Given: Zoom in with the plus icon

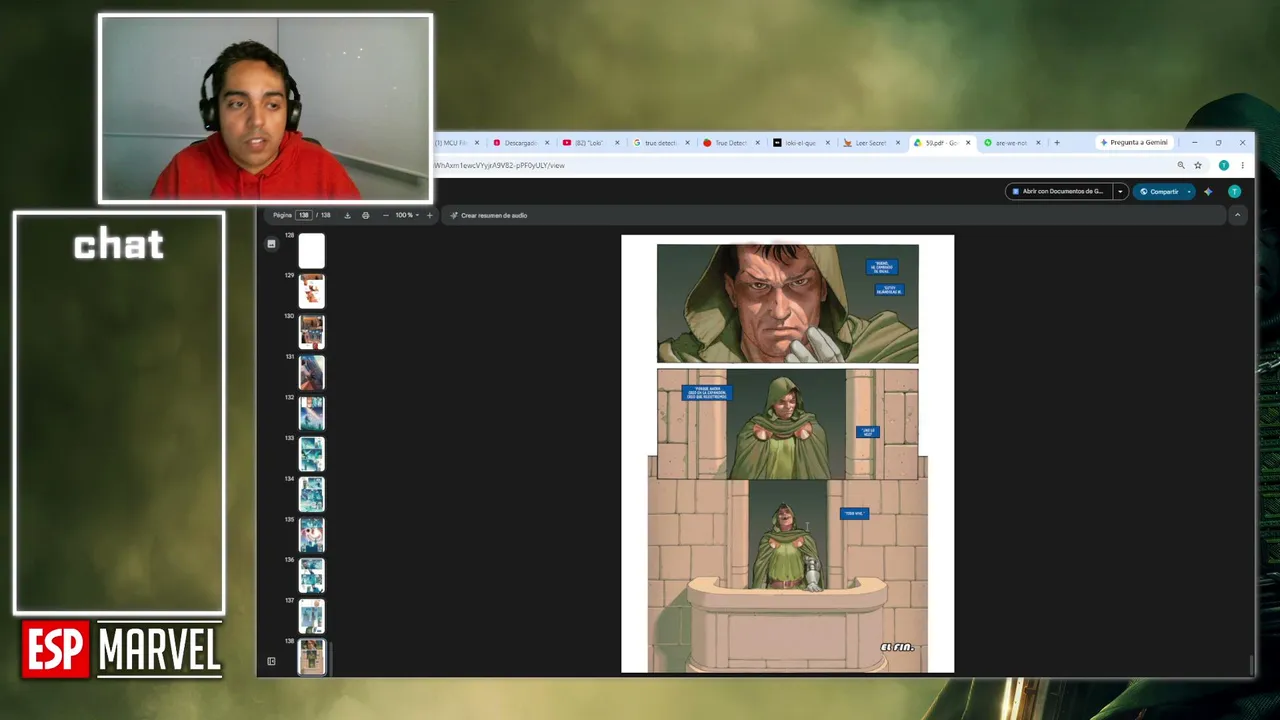Looking at the screenshot, I should click(x=430, y=215).
